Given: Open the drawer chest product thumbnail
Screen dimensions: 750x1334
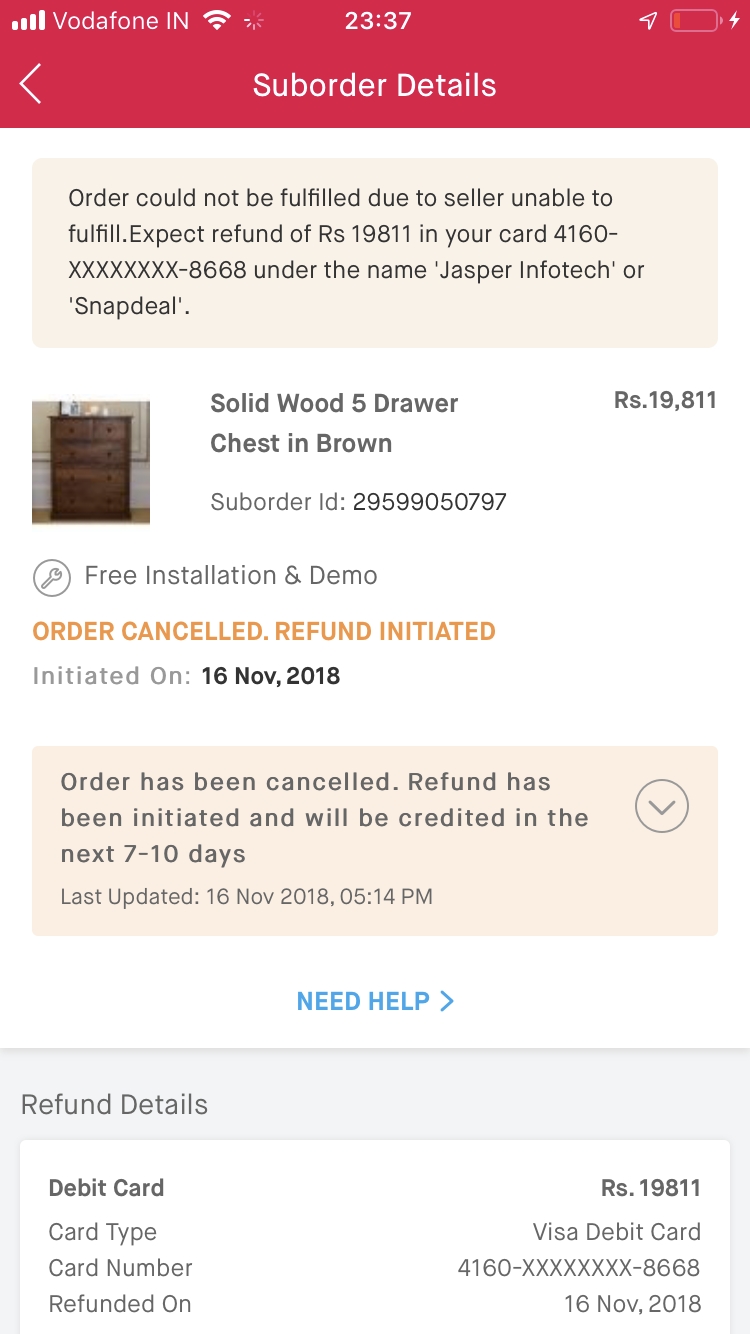Looking at the screenshot, I should 90,462.
